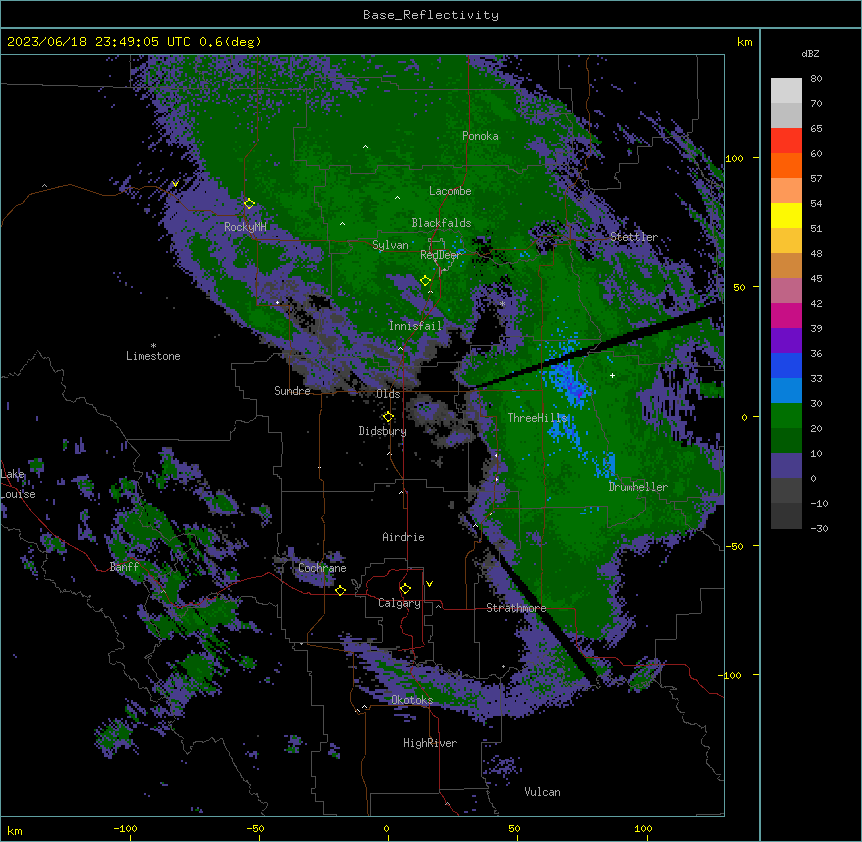Viewport: 862px width, 842px height.
Task: Click the Calgary city label
Action: [399, 603]
